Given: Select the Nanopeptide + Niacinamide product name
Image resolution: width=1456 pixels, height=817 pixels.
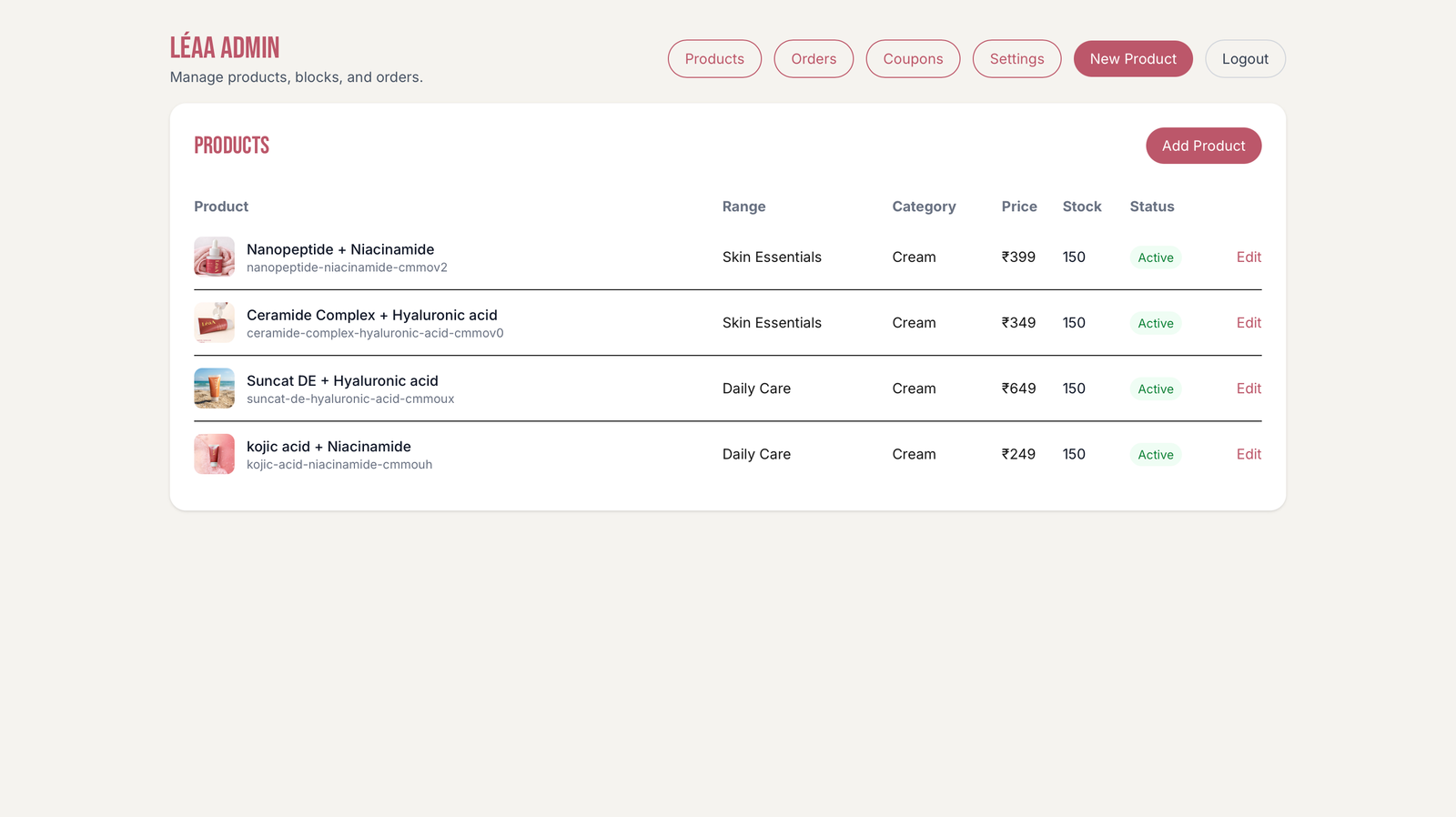Looking at the screenshot, I should 340,249.
